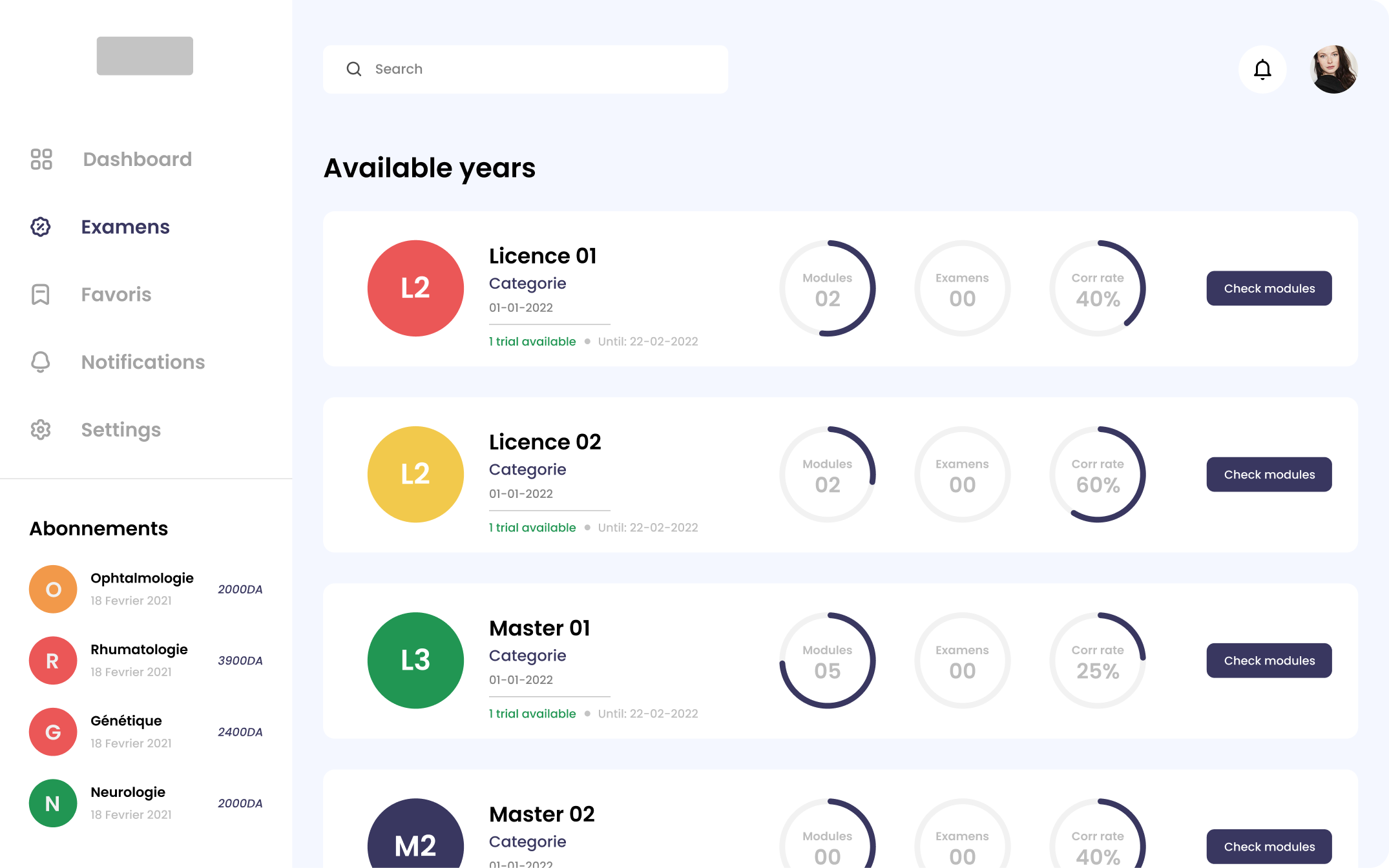The height and width of the screenshot is (868, 1389).
Task: Click the search magnifier icon
Action: pos(354,69)
